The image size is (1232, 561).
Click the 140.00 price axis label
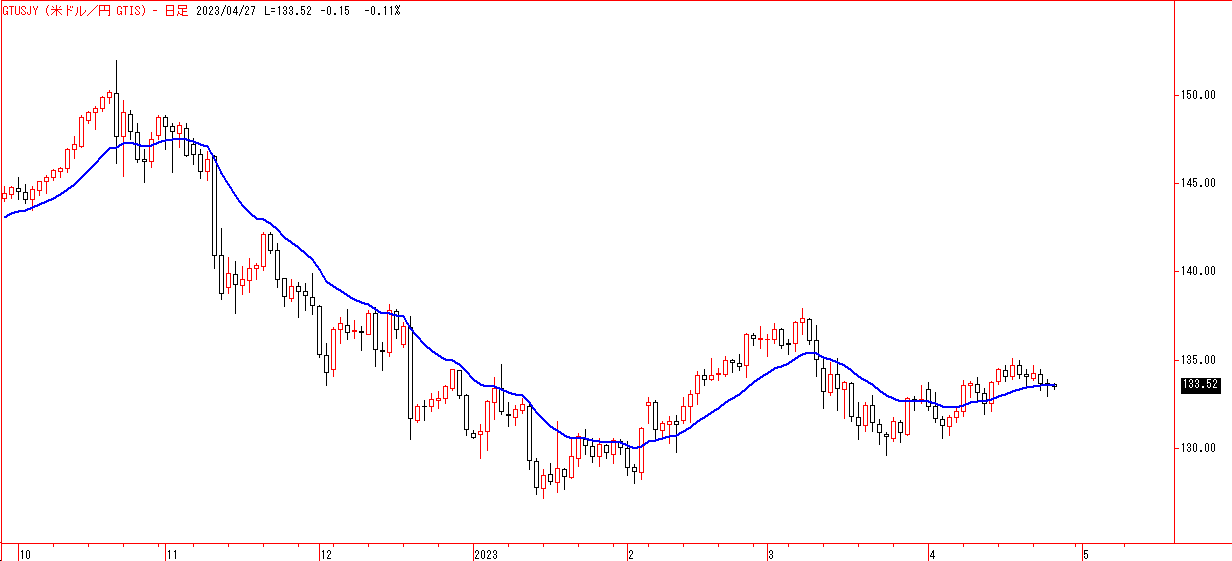1198,272
